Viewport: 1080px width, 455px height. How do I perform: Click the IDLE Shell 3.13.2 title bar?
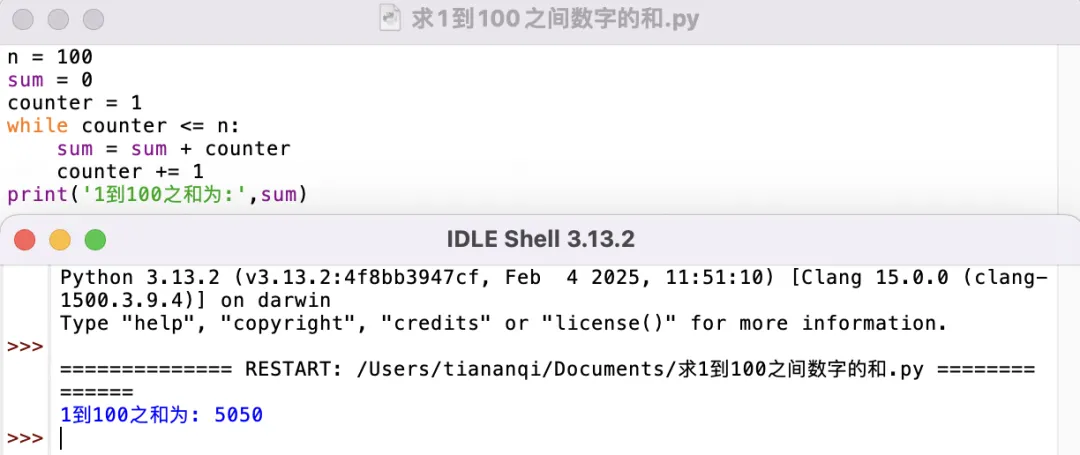point(541,240)
